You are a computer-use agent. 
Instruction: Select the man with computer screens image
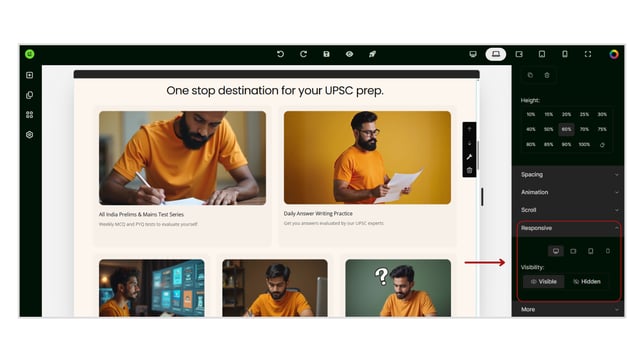coord(152,288)
